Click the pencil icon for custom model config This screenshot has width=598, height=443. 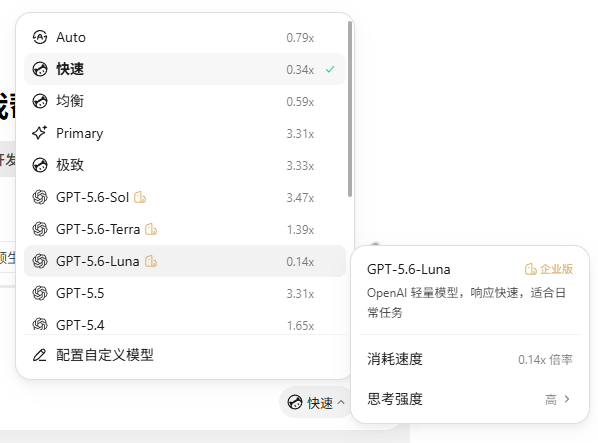coord(40,355)
